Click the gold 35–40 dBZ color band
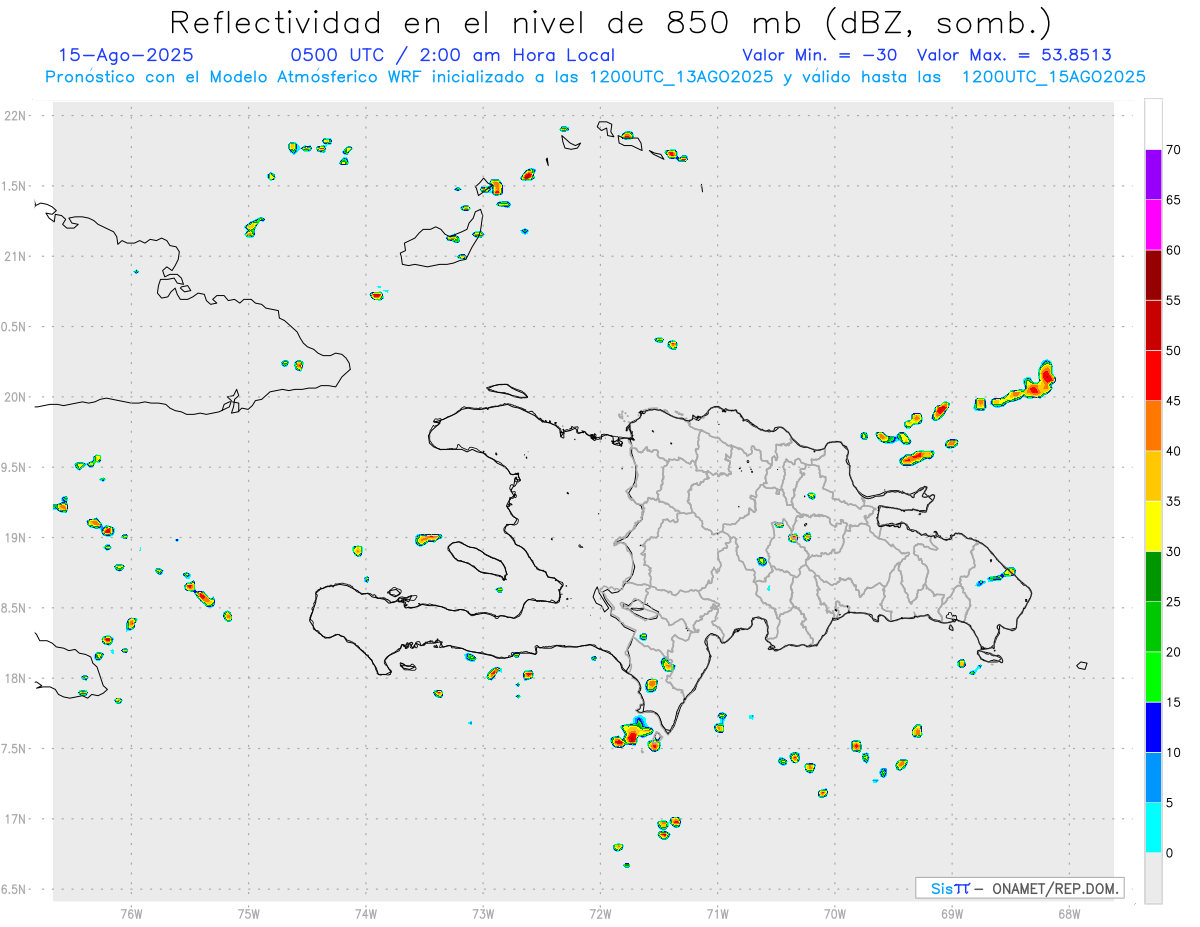The image size is (1200, 927). (1153, 476)
